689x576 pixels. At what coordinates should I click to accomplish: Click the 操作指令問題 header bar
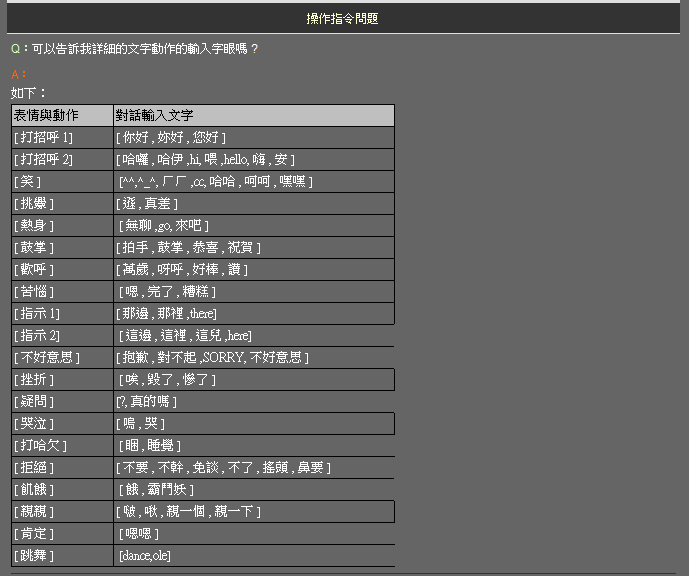[x=343, y=18]
